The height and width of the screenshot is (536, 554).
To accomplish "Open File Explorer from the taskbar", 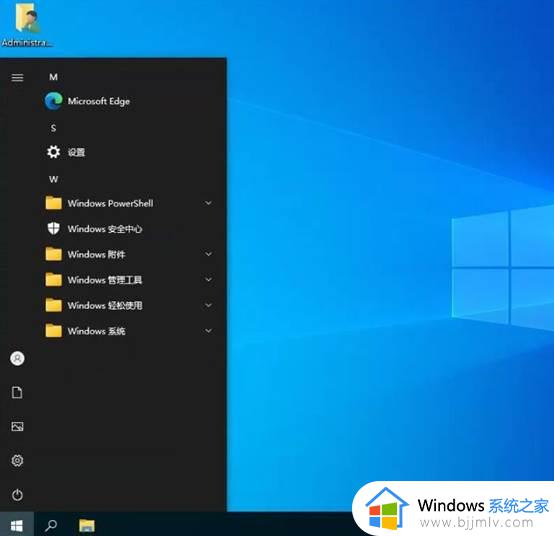I will point(87,525).
